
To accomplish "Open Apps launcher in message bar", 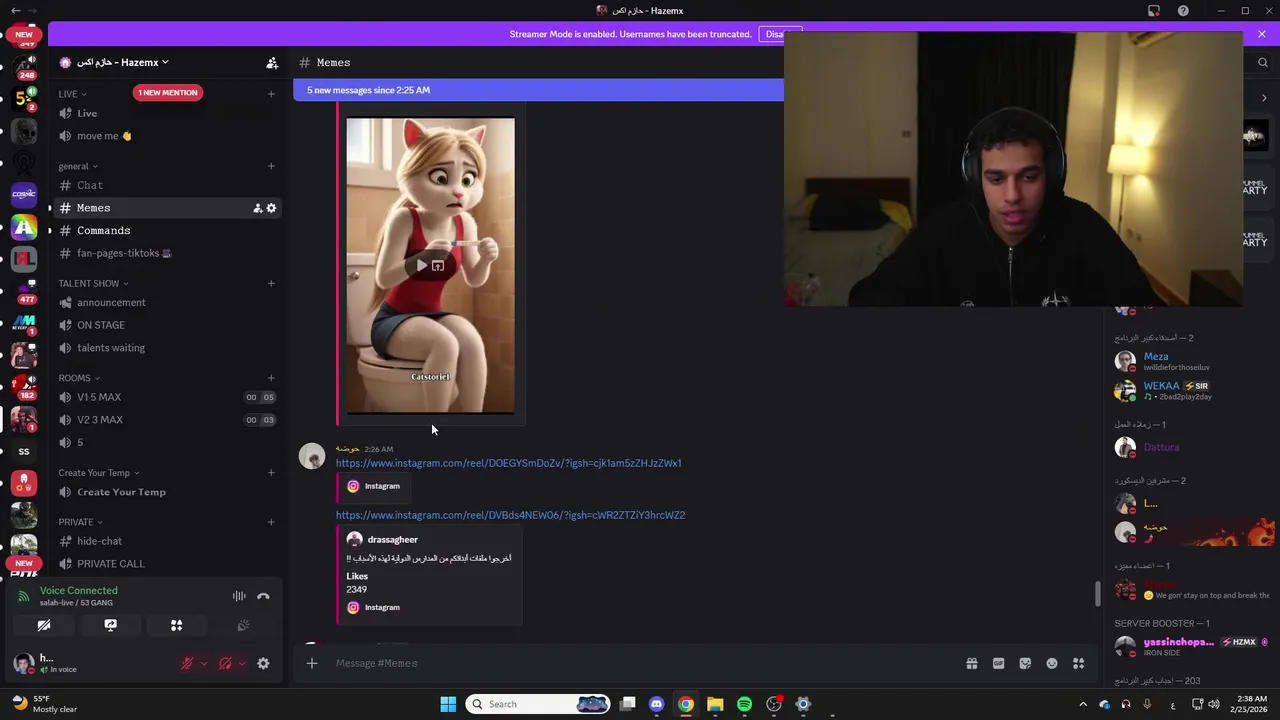I will pos(1078,663).
